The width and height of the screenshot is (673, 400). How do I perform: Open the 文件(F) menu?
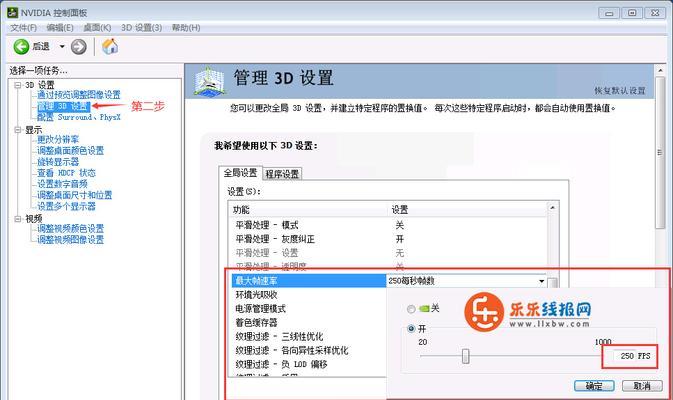23,27
